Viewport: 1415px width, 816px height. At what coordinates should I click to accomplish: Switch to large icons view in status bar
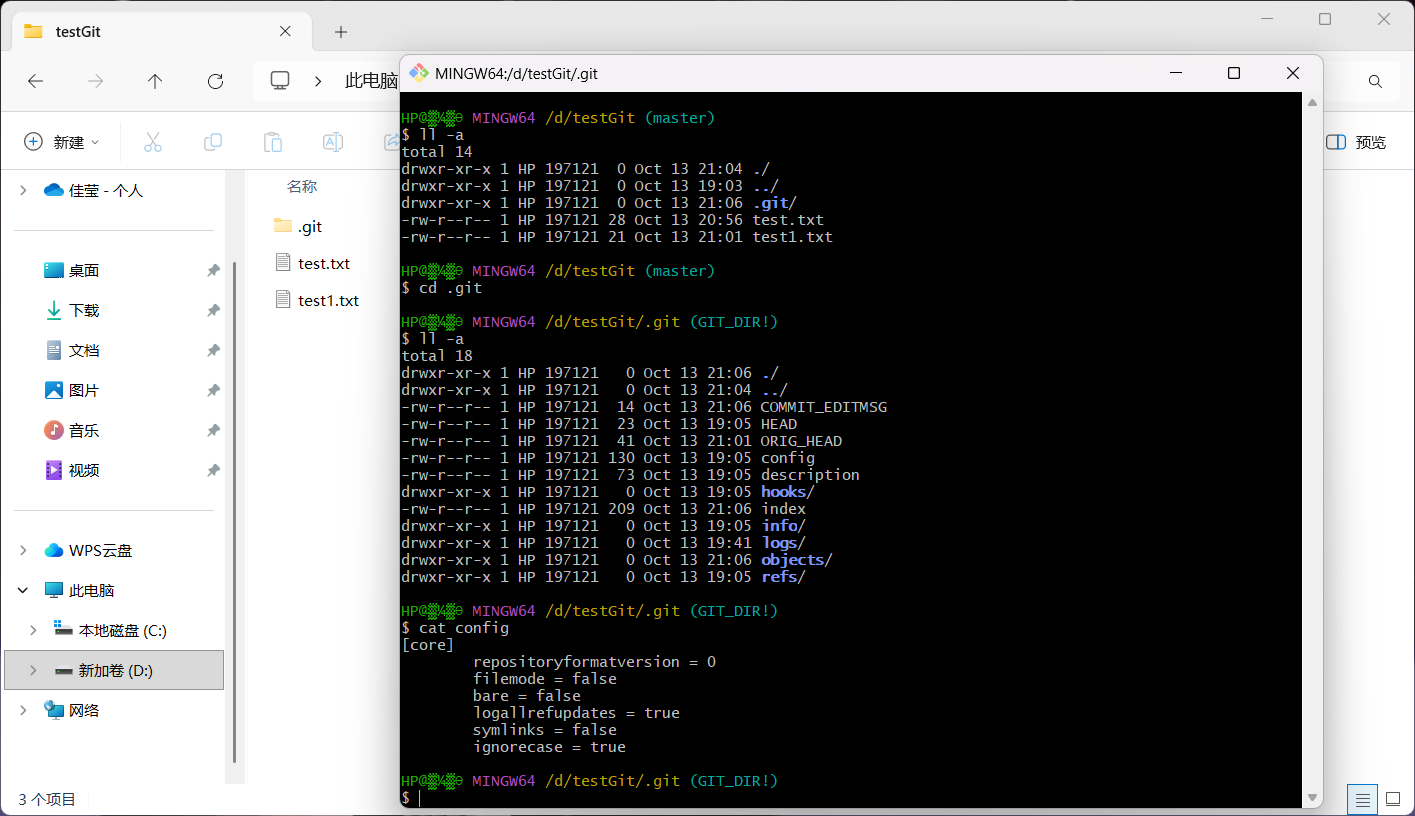(x=1392, y=800)
